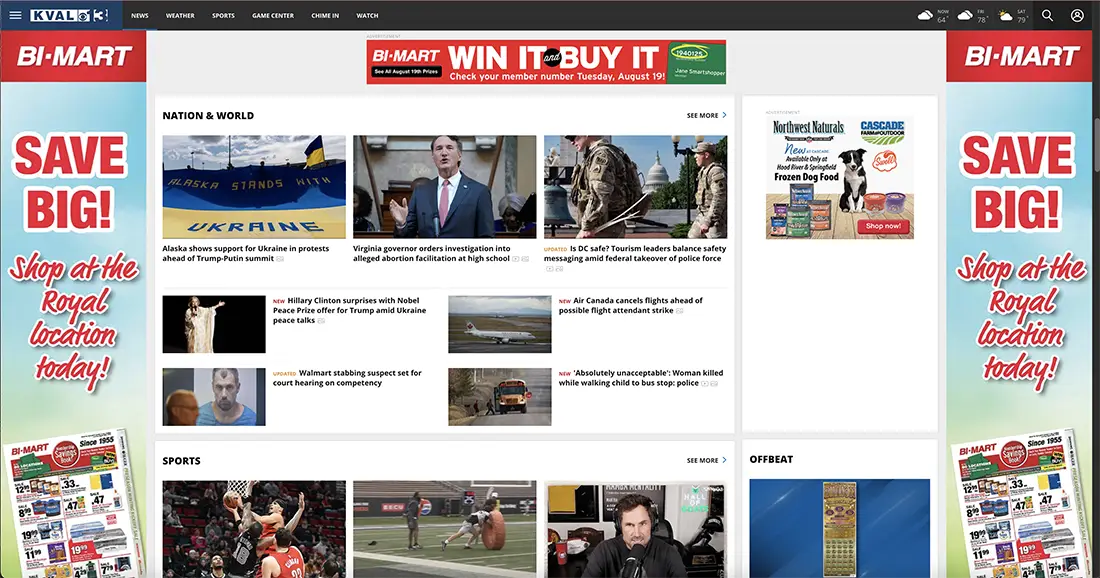Open the search magnifier icon
This screenshot has width=1100, height=578.
tap(1047, 15)
